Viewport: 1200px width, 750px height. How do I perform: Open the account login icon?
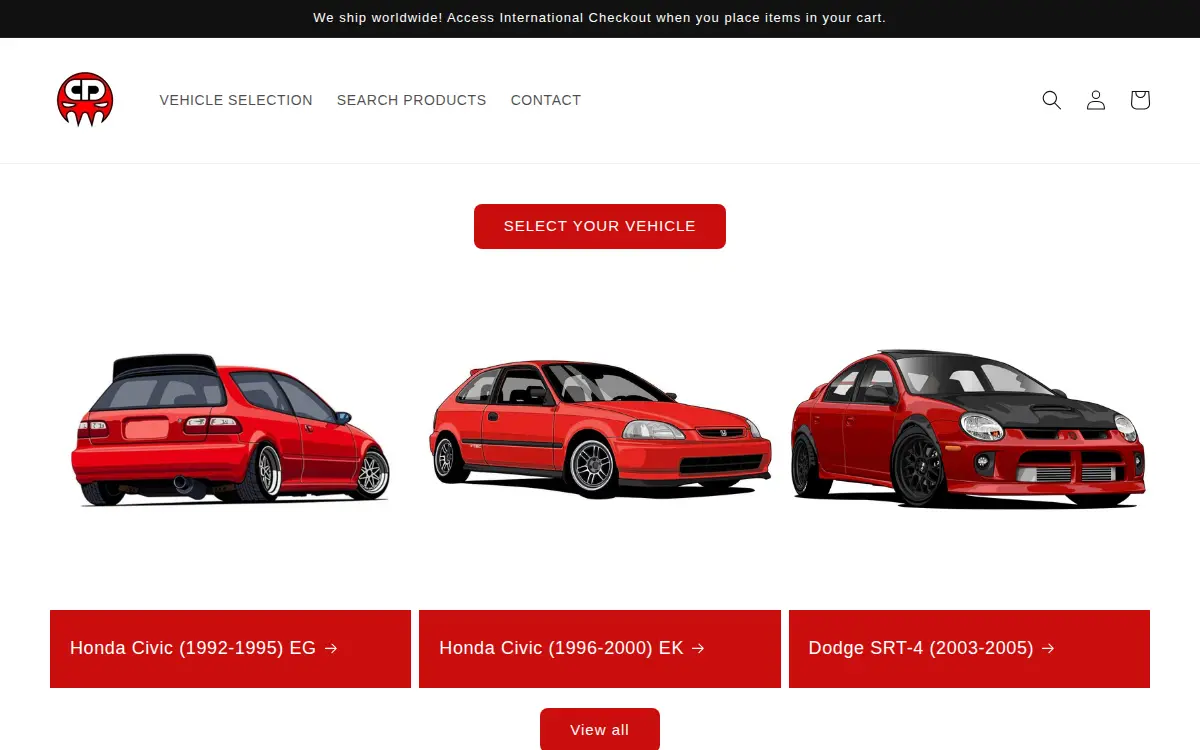[1096, 100]
